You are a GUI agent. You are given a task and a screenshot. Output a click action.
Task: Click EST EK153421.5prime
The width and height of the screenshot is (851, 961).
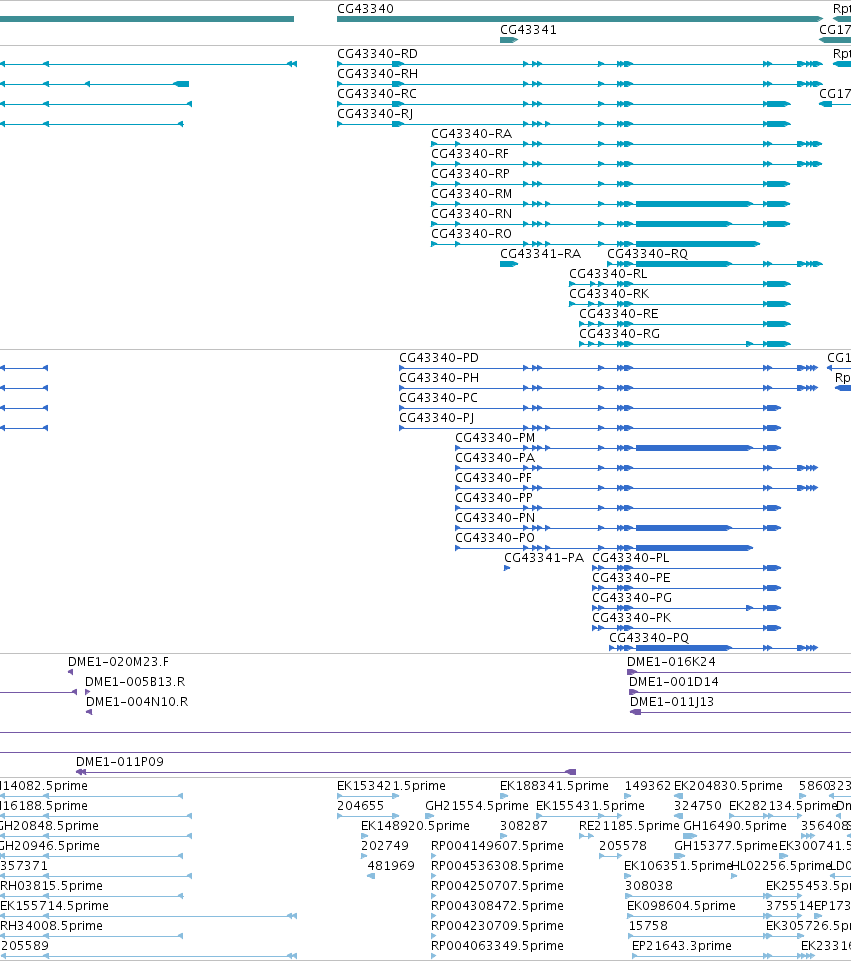pos(391,786)
